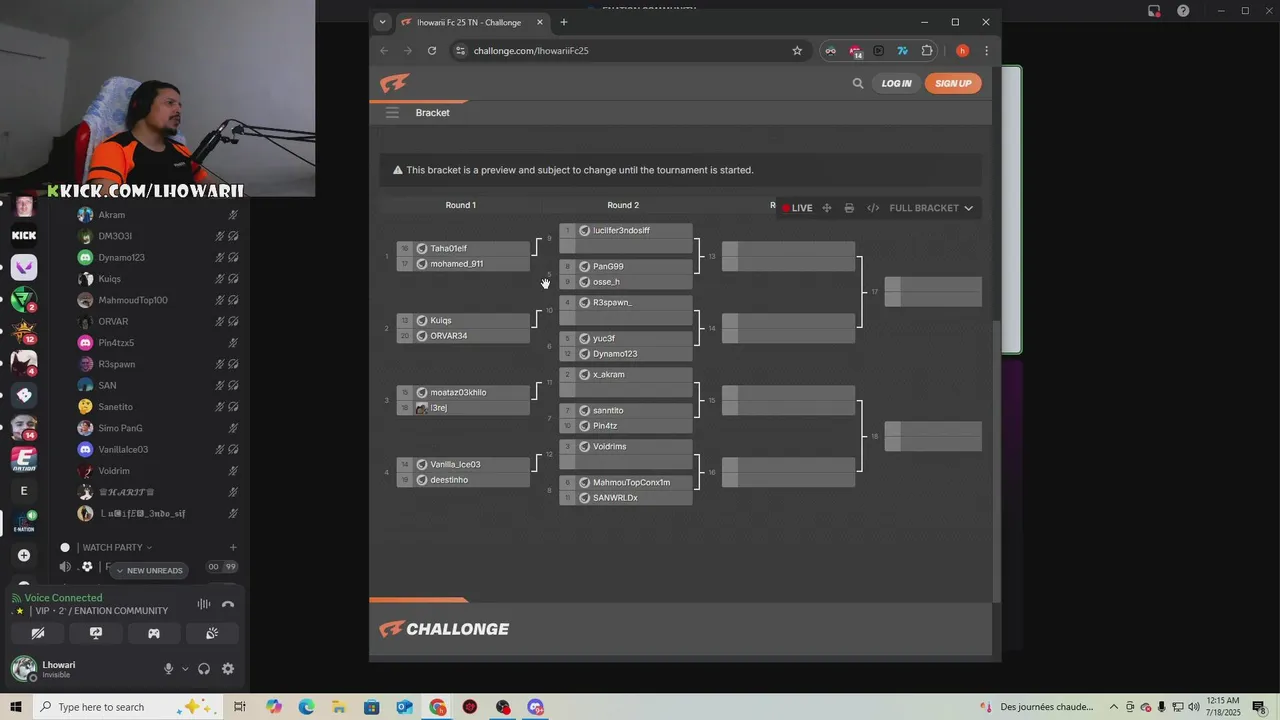Viewport: 1280px width, 720px height.
Task: Open the E letter server in Discord
Action: coord(24,491)
